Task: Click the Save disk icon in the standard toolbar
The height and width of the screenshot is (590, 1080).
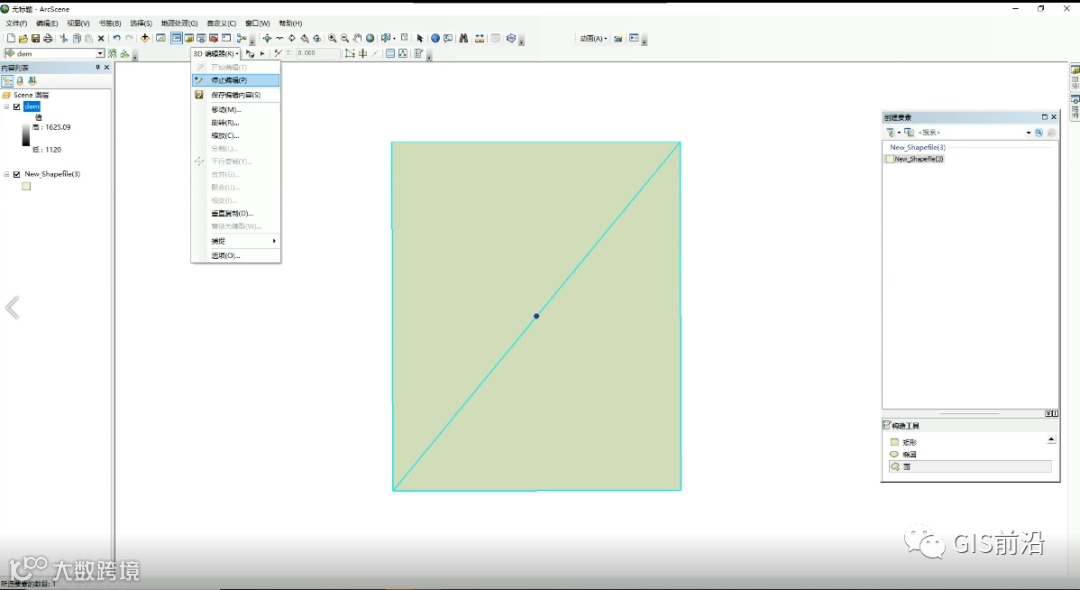Action: click(35, 38)
